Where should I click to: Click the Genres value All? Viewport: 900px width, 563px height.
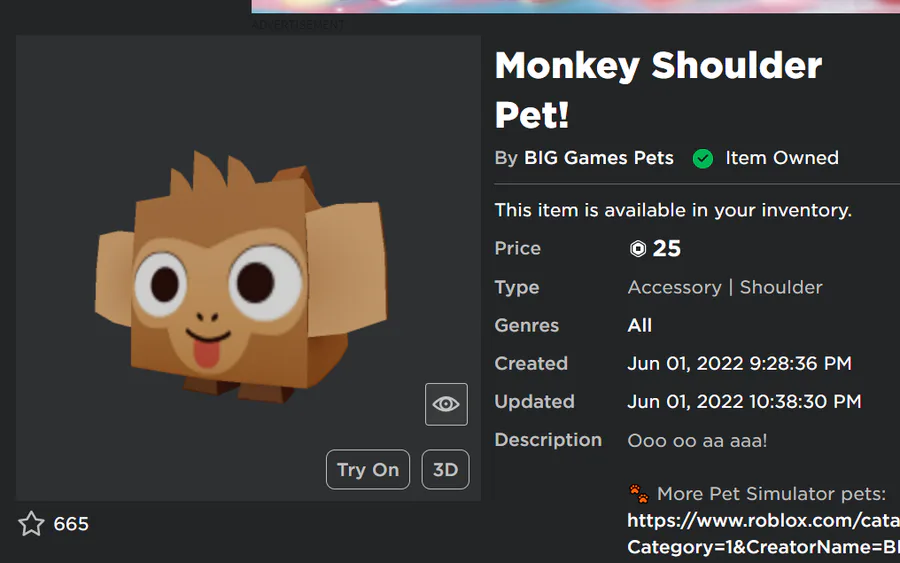(639, 325)
